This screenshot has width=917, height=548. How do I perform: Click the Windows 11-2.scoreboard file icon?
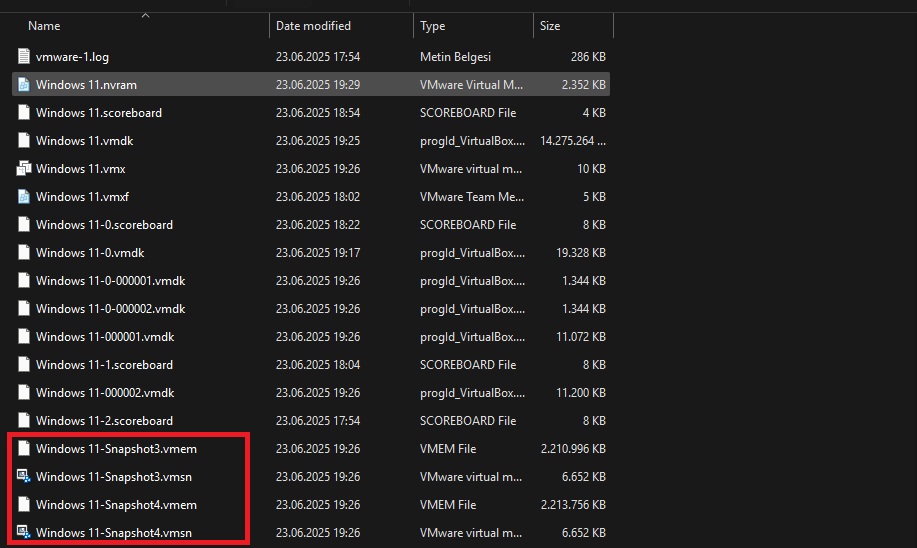tap(23, 421)
